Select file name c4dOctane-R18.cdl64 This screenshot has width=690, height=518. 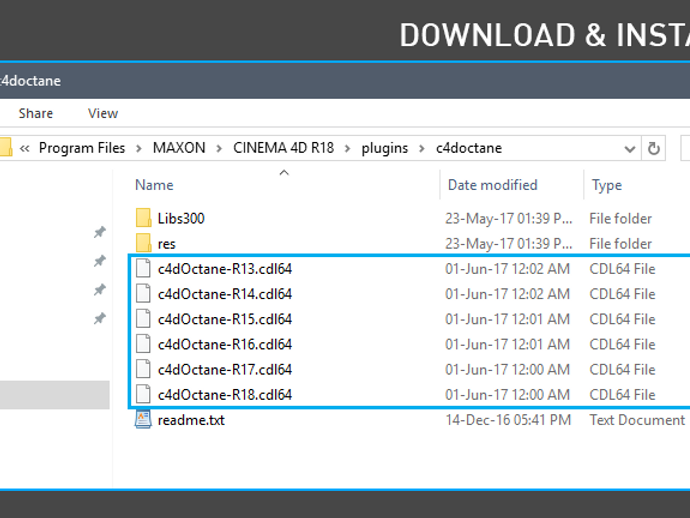click(225, 395)
